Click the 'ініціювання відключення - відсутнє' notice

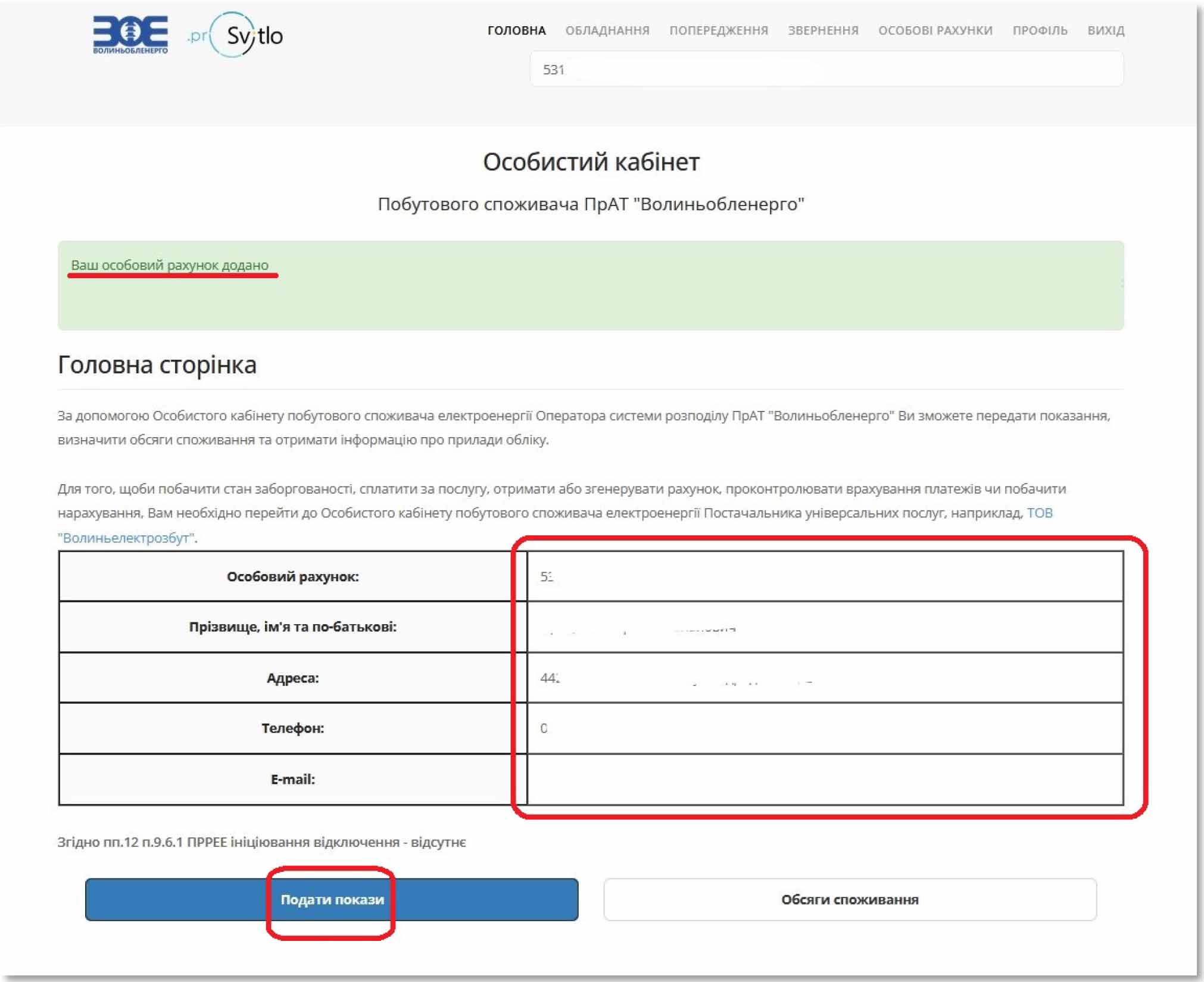pos(261,842)
